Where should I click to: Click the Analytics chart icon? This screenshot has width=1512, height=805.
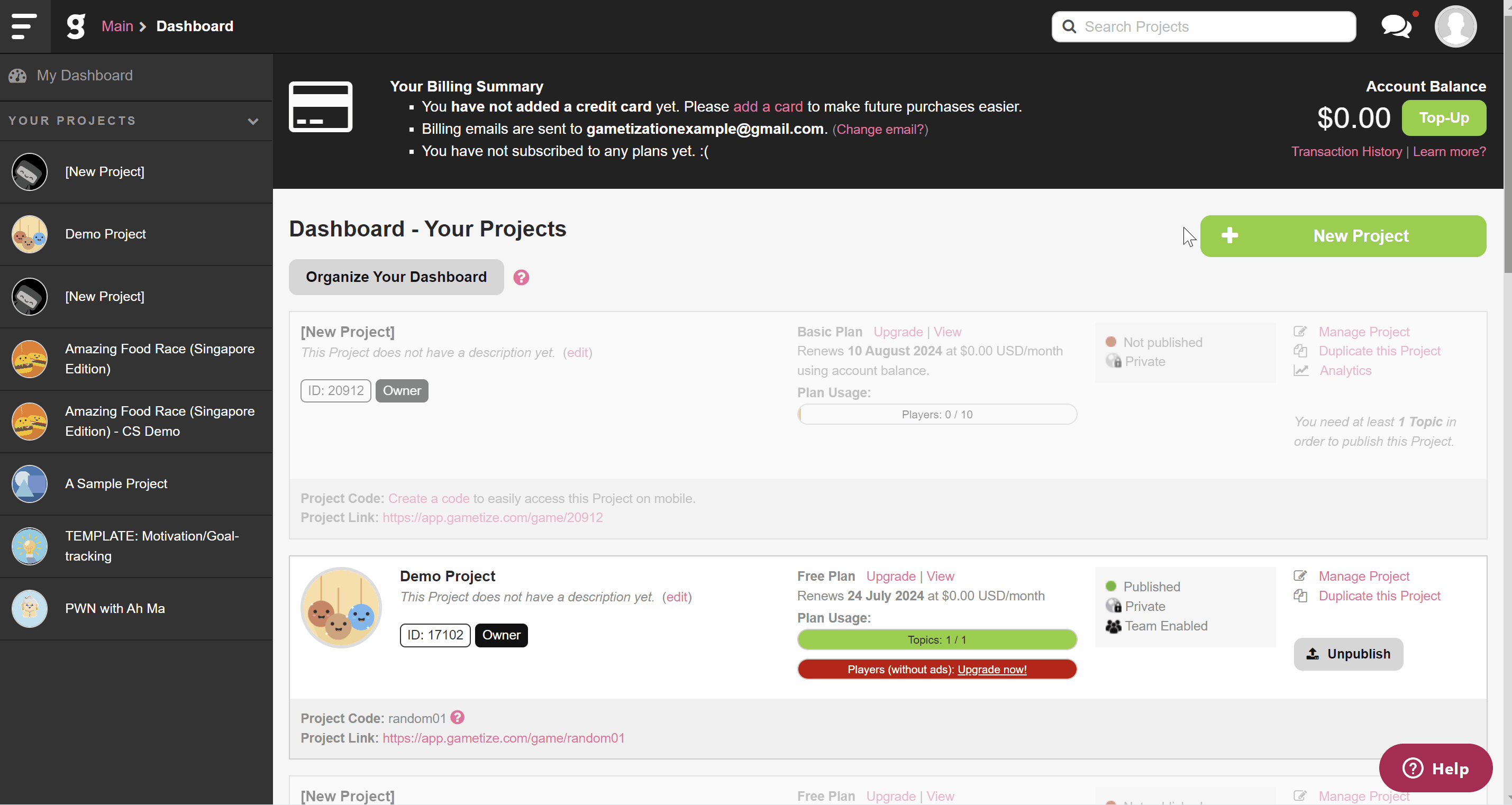pos(1301,370)
